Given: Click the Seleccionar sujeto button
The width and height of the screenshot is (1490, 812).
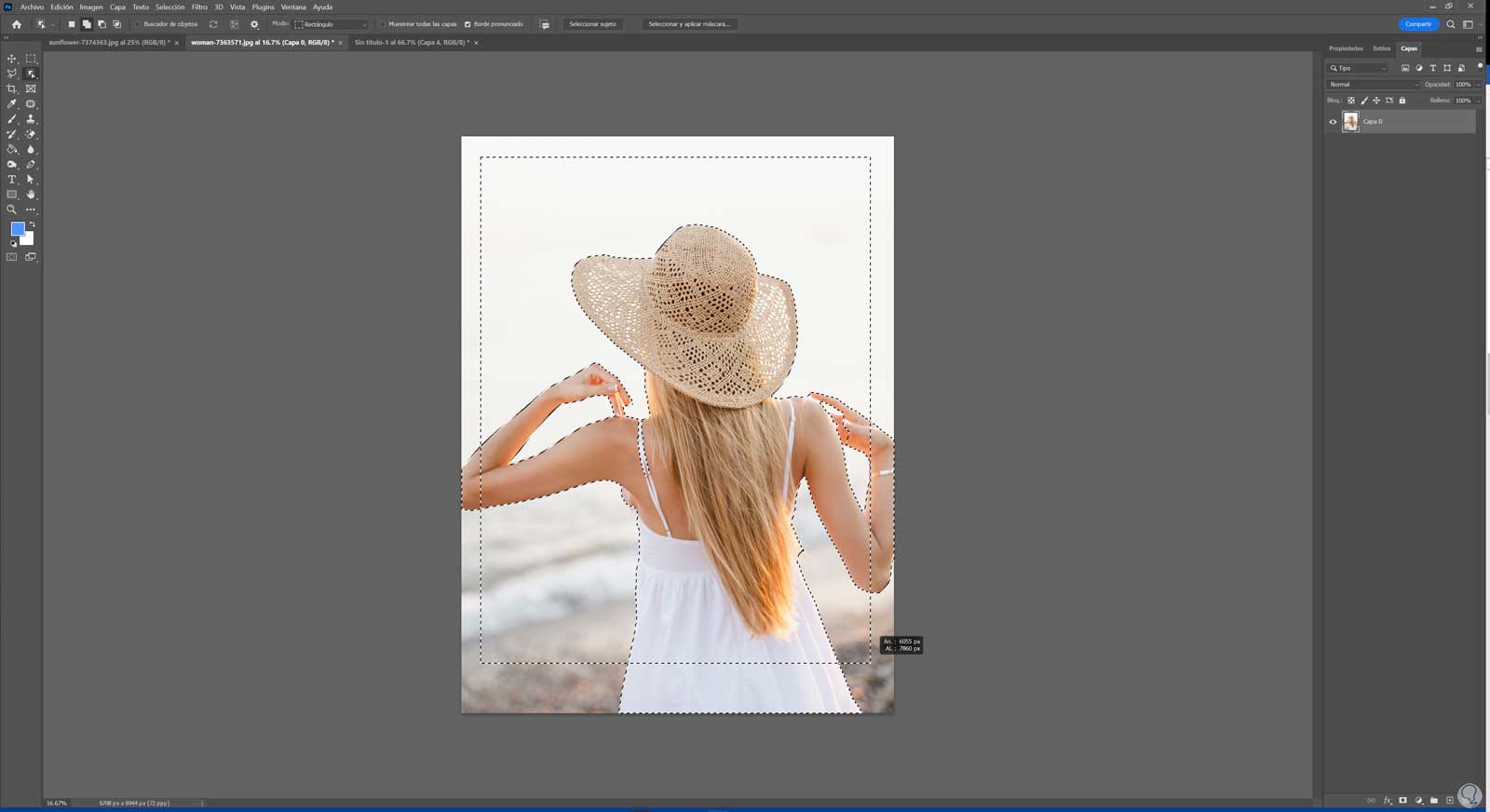Looking at the screenshot, I should click(592, 24).
